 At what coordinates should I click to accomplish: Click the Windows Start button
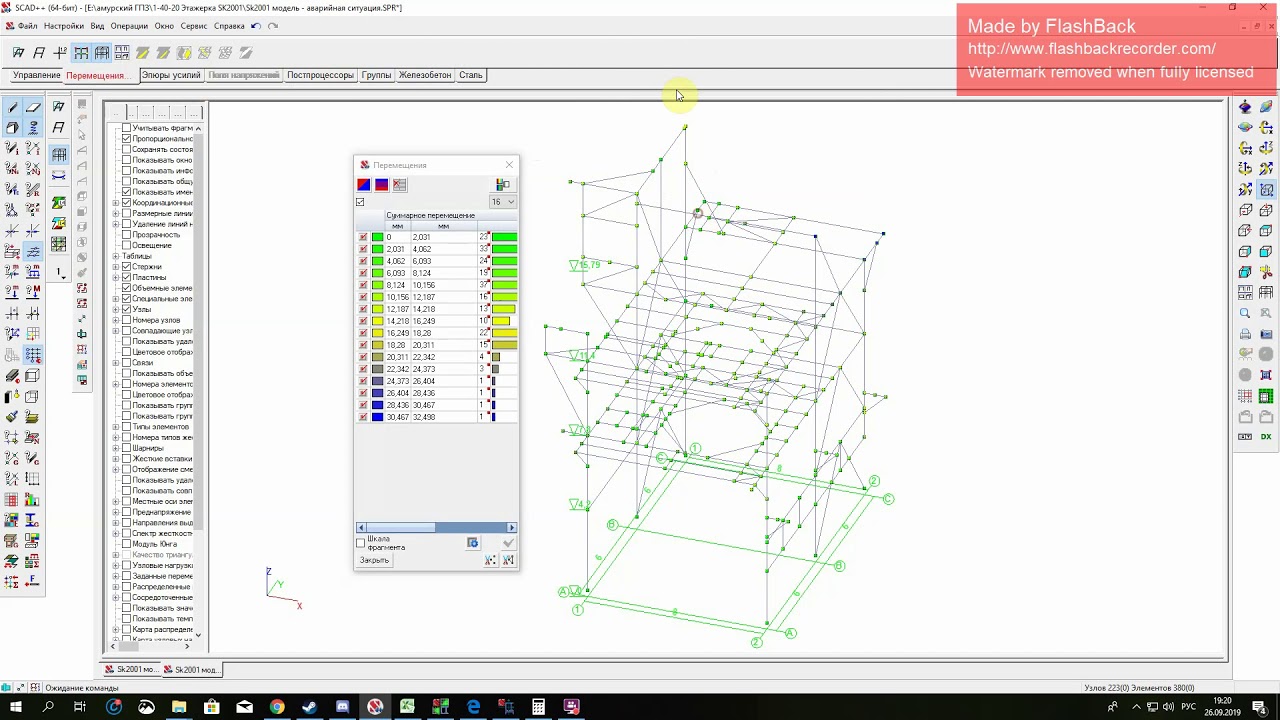tap(16, 707)
